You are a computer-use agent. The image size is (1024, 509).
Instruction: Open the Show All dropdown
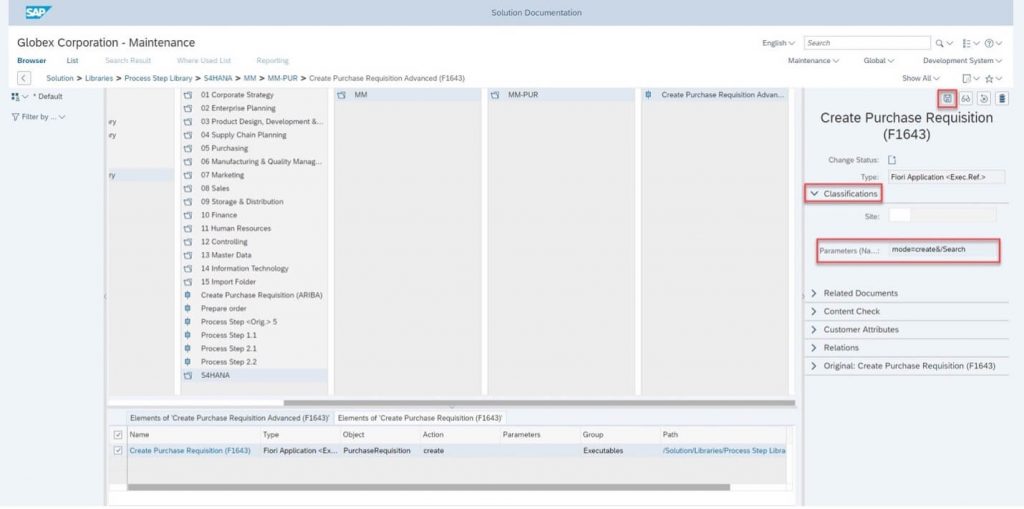click(921, 78)
